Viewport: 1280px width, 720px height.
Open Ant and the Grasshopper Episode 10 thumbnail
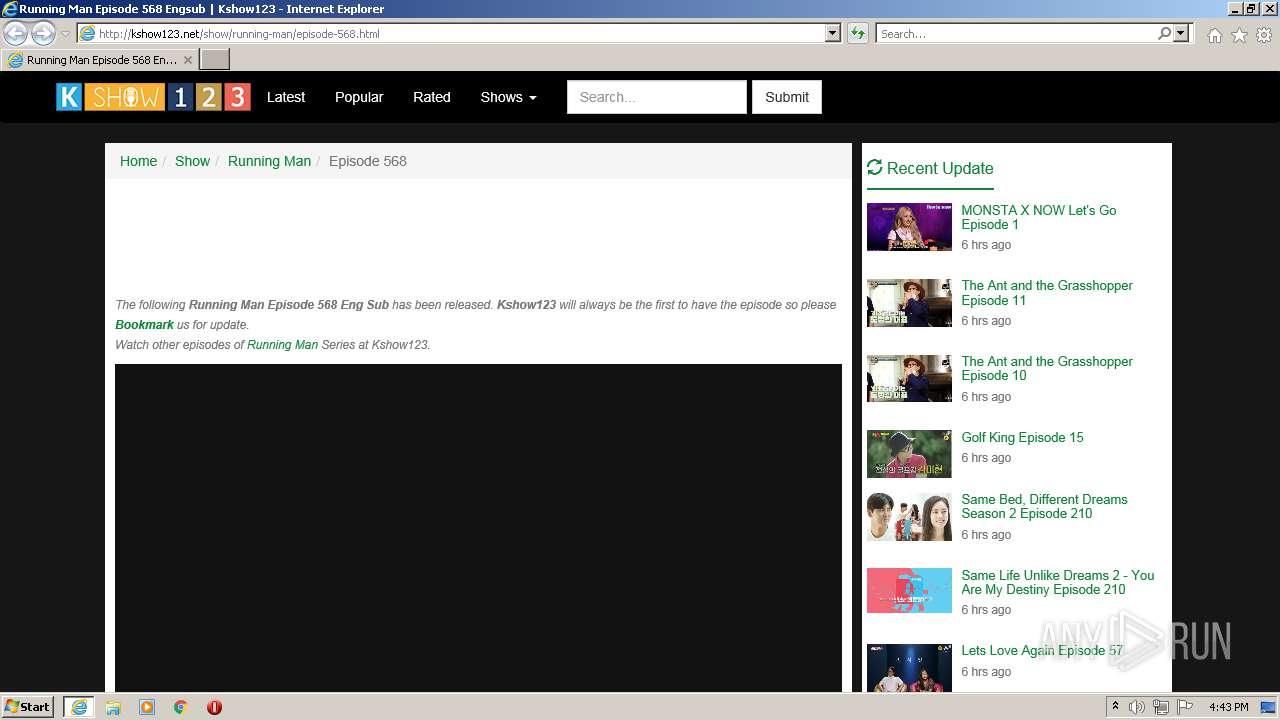pyautogui.click(x=909, y=378)
